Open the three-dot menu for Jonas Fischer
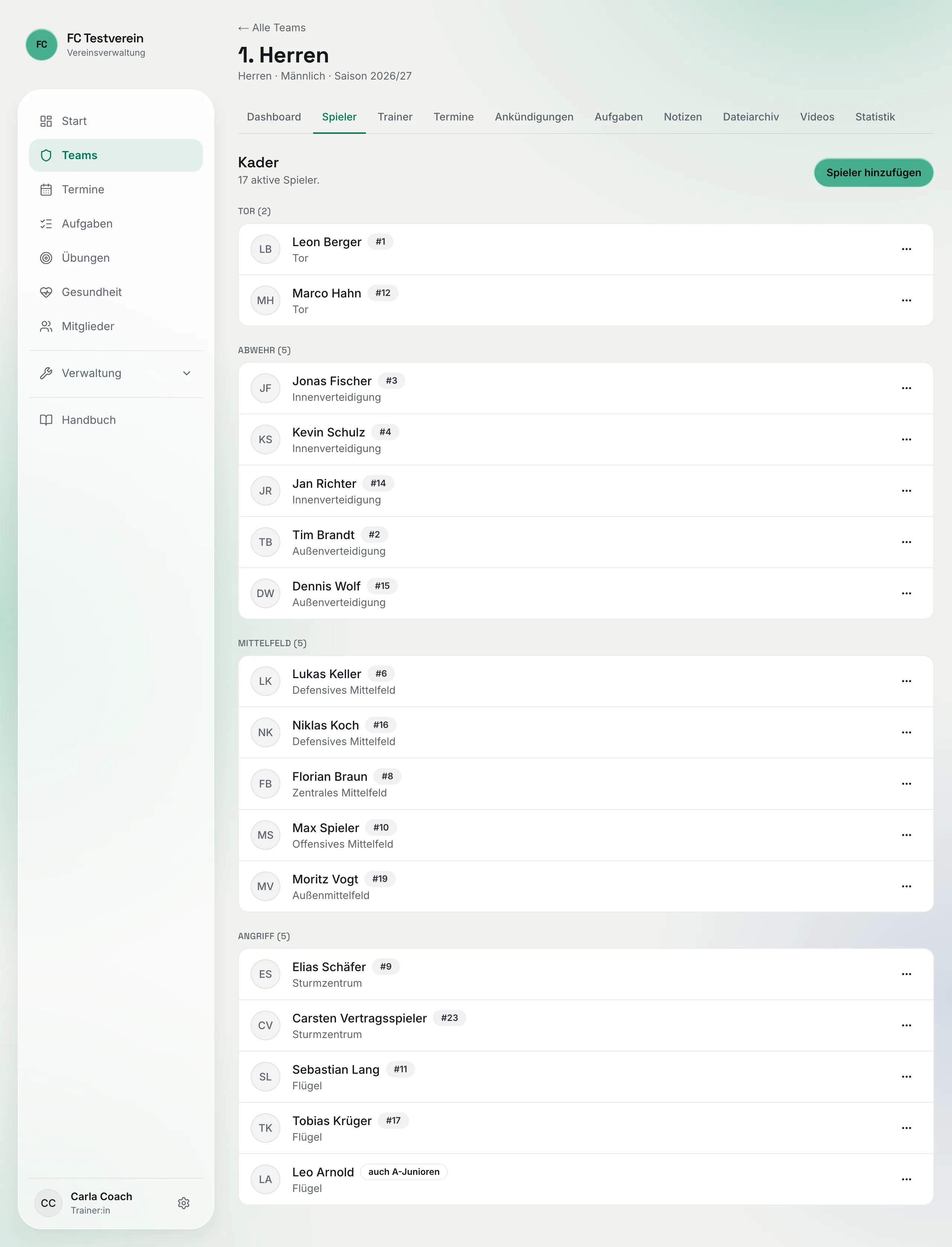The height and width of the screenshot is (1247, 952). tap(906, 388)
